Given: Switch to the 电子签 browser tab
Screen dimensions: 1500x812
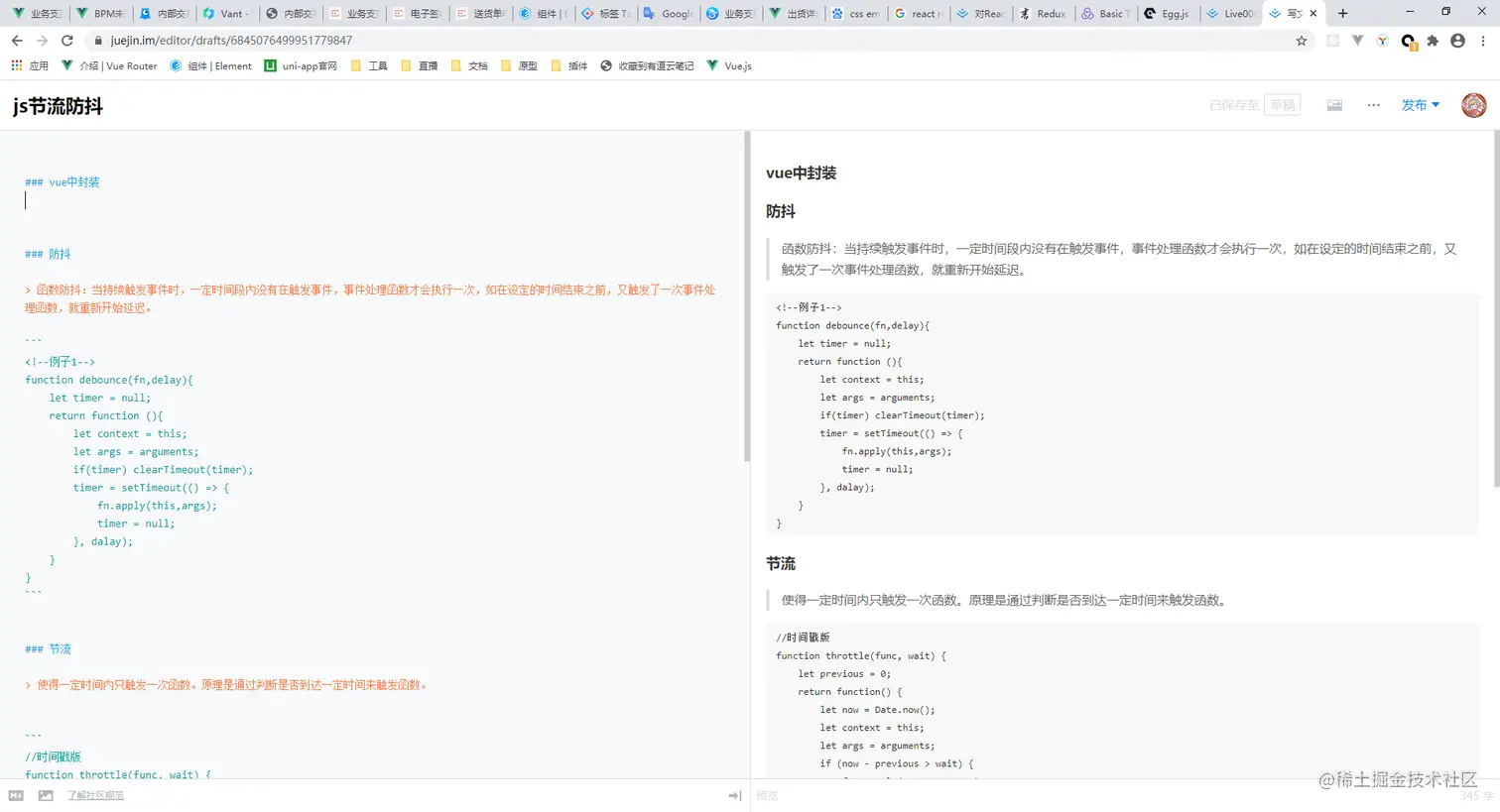Looking at the screenshot, I should click(x=418, y=14).
